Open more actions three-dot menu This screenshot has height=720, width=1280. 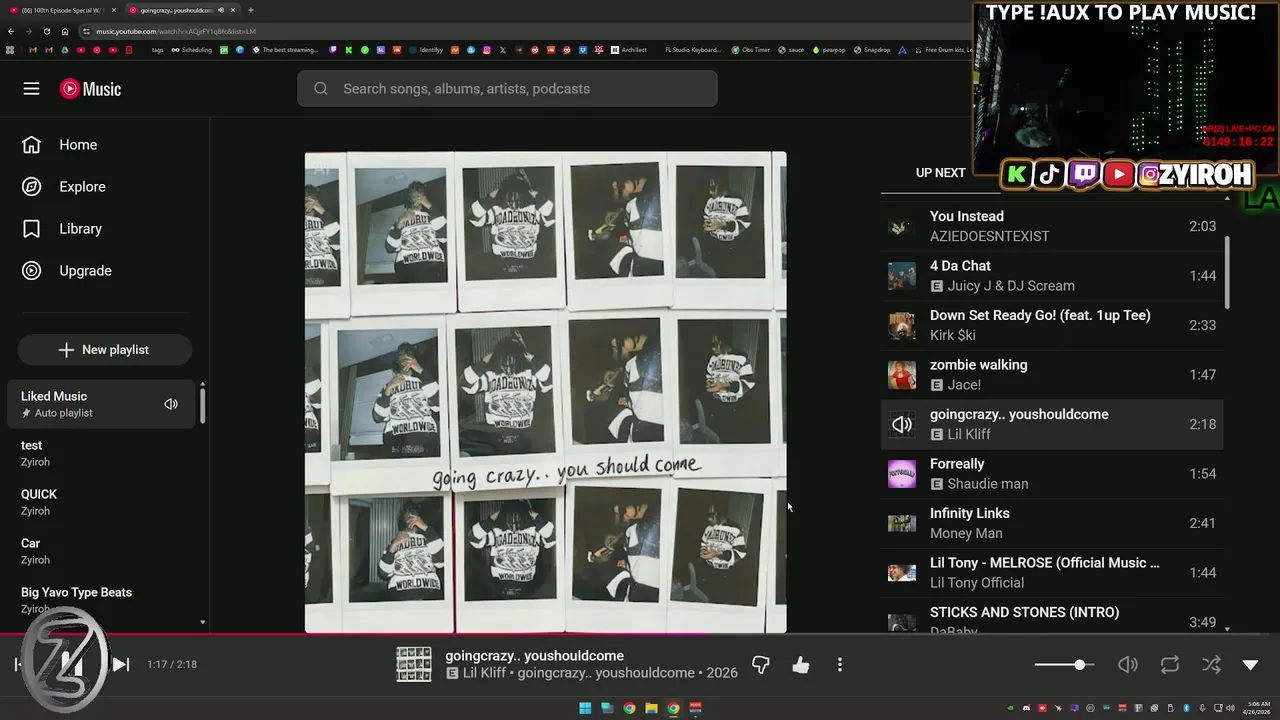pyautogui.click(x=840, y=665)
